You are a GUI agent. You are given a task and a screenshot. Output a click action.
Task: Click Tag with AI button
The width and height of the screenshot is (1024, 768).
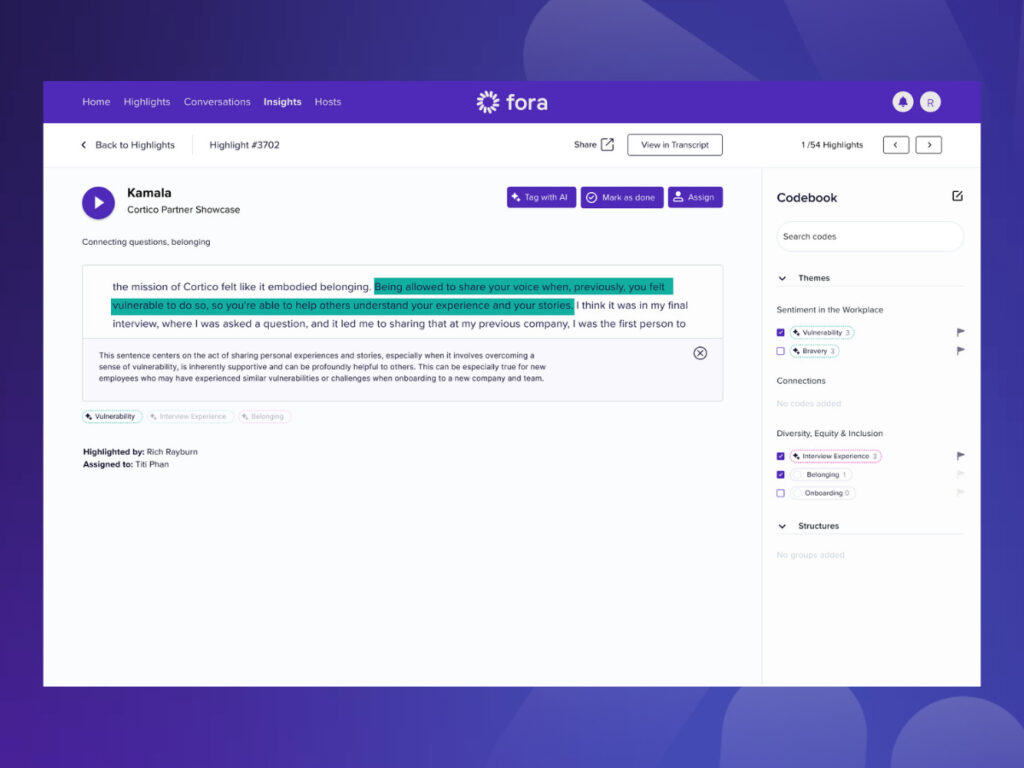click(x=541, y=197)
